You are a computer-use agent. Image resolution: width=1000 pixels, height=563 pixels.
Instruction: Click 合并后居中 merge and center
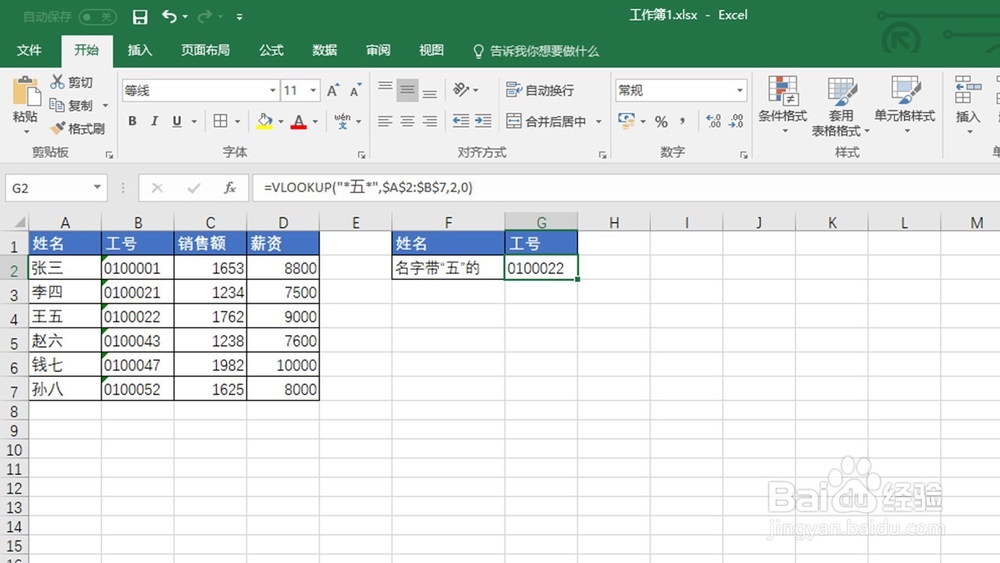pyautogui.click(x=547, y=121)
